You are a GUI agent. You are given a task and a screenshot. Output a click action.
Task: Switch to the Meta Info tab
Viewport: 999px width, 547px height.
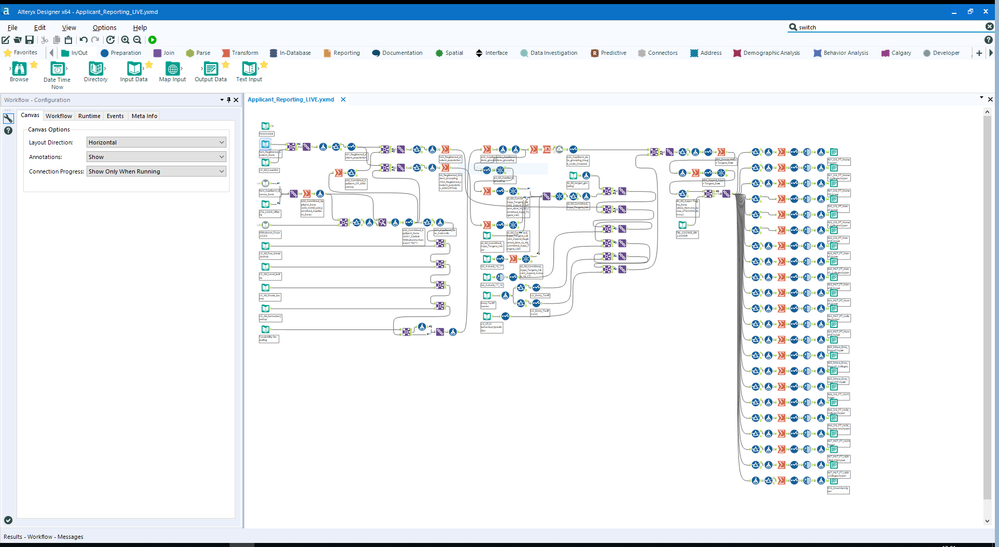144,116
